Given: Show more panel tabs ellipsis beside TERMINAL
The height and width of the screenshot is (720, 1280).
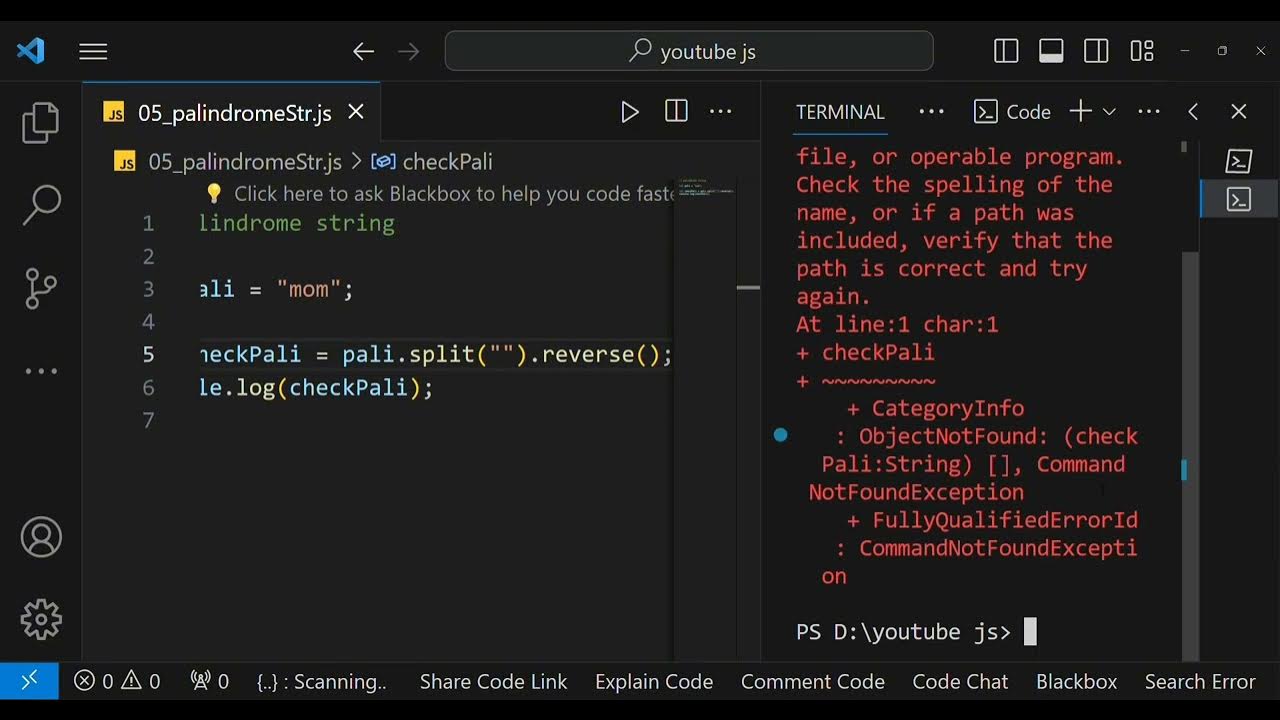Looking at the screenshot, I should (931, 112).
